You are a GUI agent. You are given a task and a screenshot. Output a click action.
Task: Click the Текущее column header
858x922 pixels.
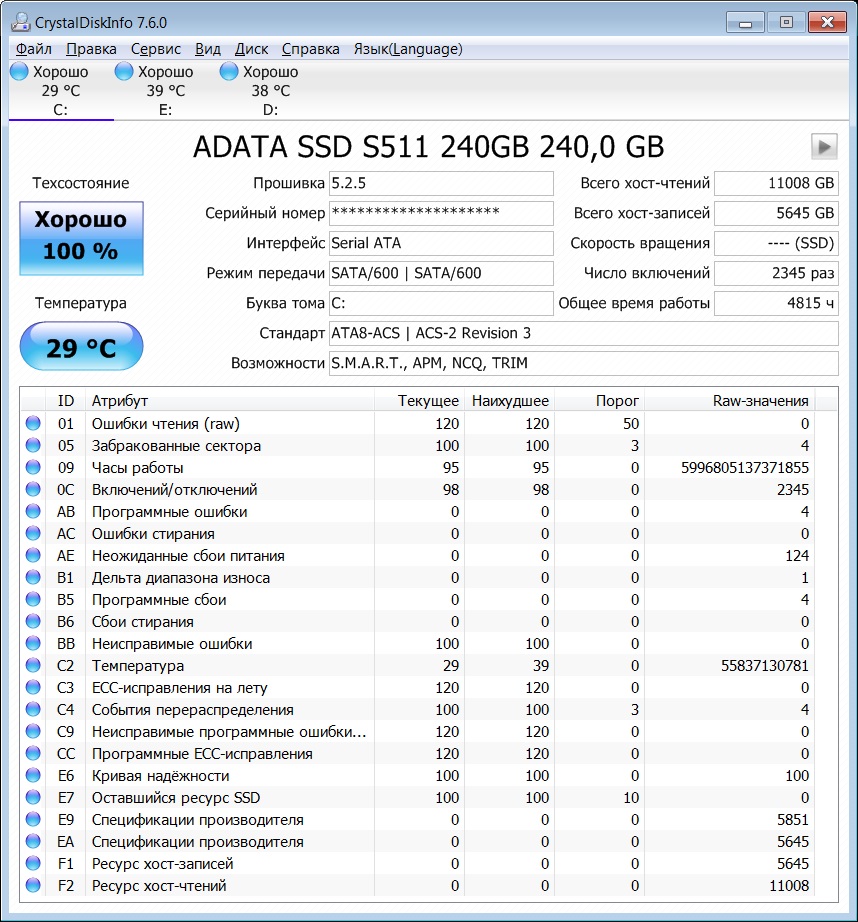(x=419, y=401)
